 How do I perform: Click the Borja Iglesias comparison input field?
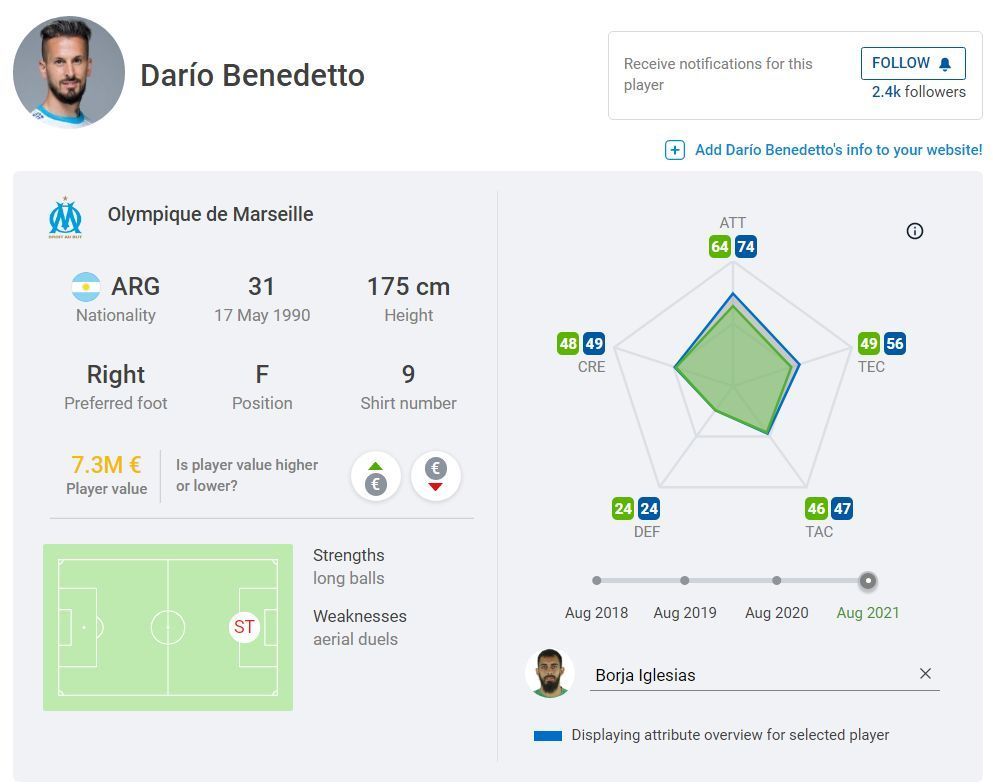(x=750, y=675)
